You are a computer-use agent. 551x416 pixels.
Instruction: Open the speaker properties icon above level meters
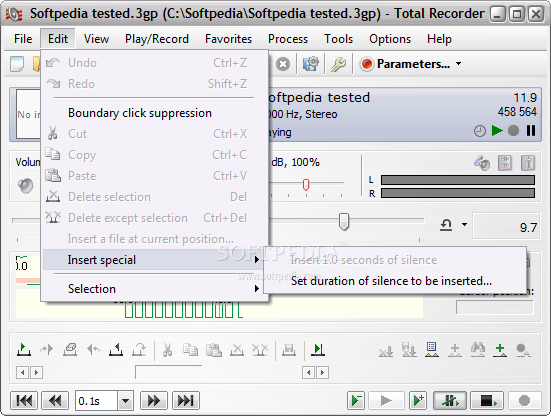point(482,163)
